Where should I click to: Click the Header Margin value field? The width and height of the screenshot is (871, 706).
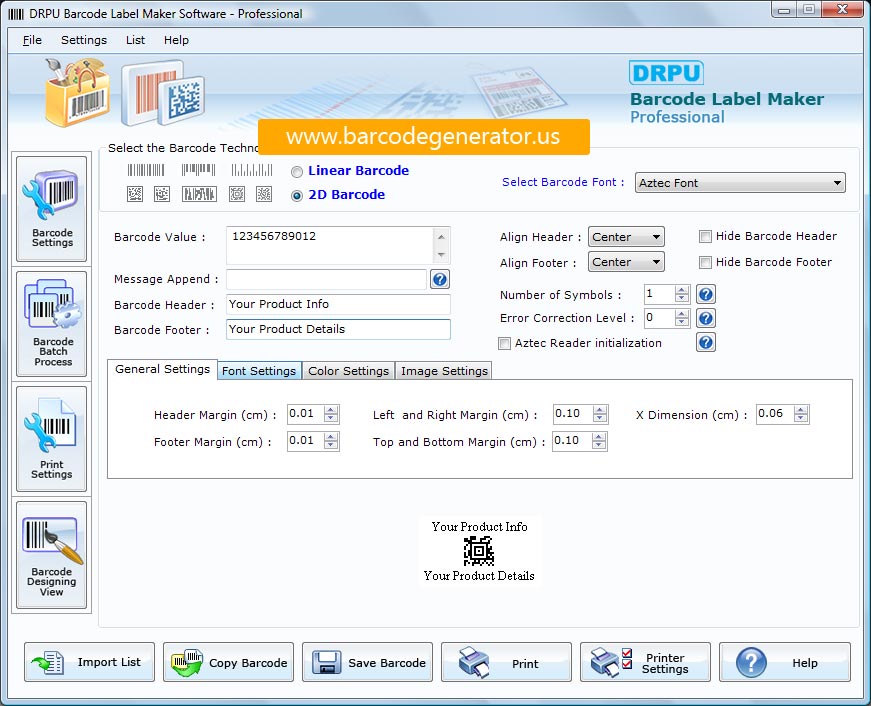pos(306,414)
